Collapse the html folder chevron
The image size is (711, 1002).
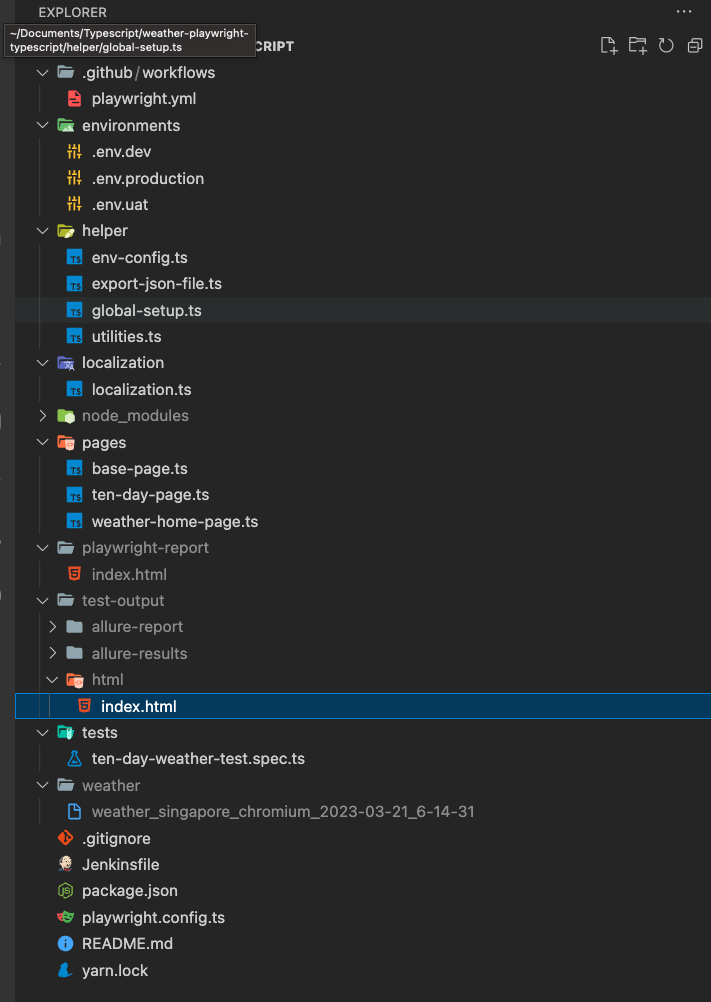tap(52, 680)
